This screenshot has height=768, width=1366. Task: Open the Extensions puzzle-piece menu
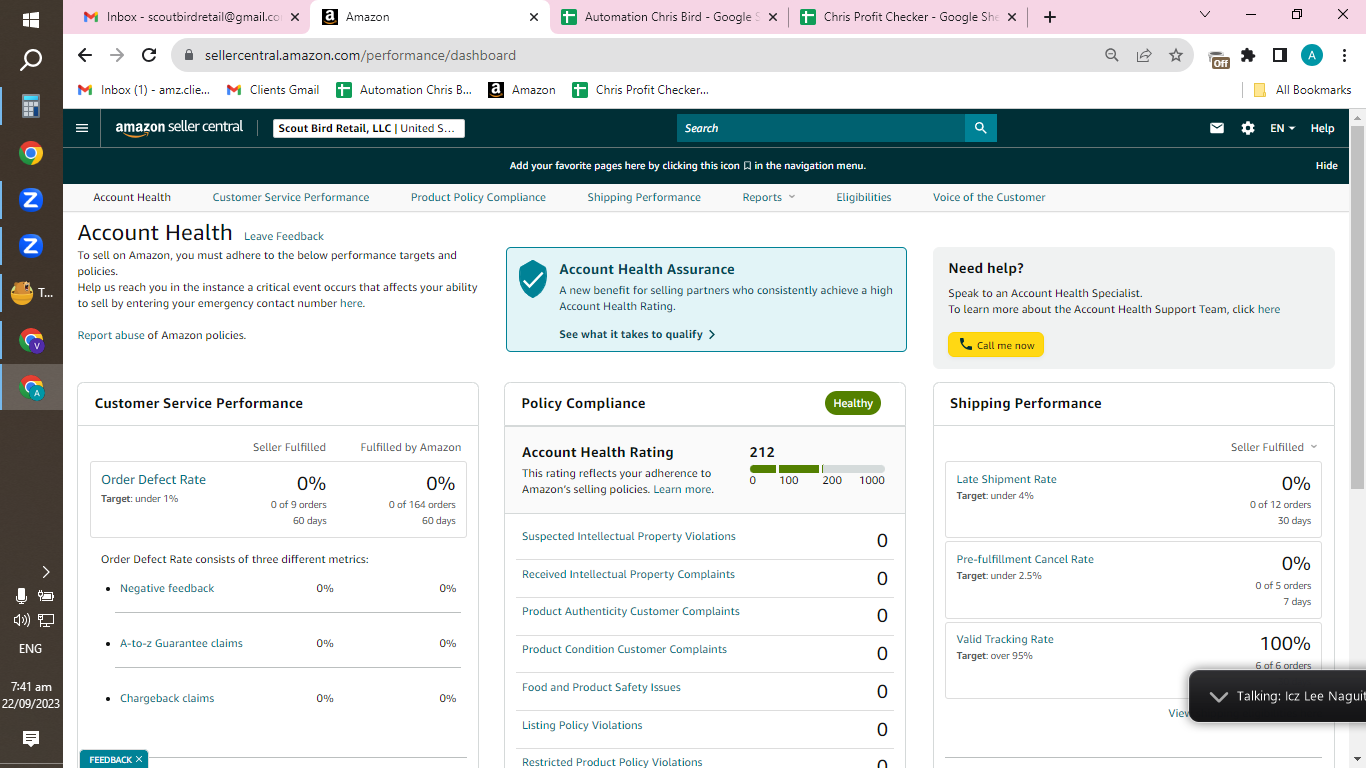tap(1248, 55)
